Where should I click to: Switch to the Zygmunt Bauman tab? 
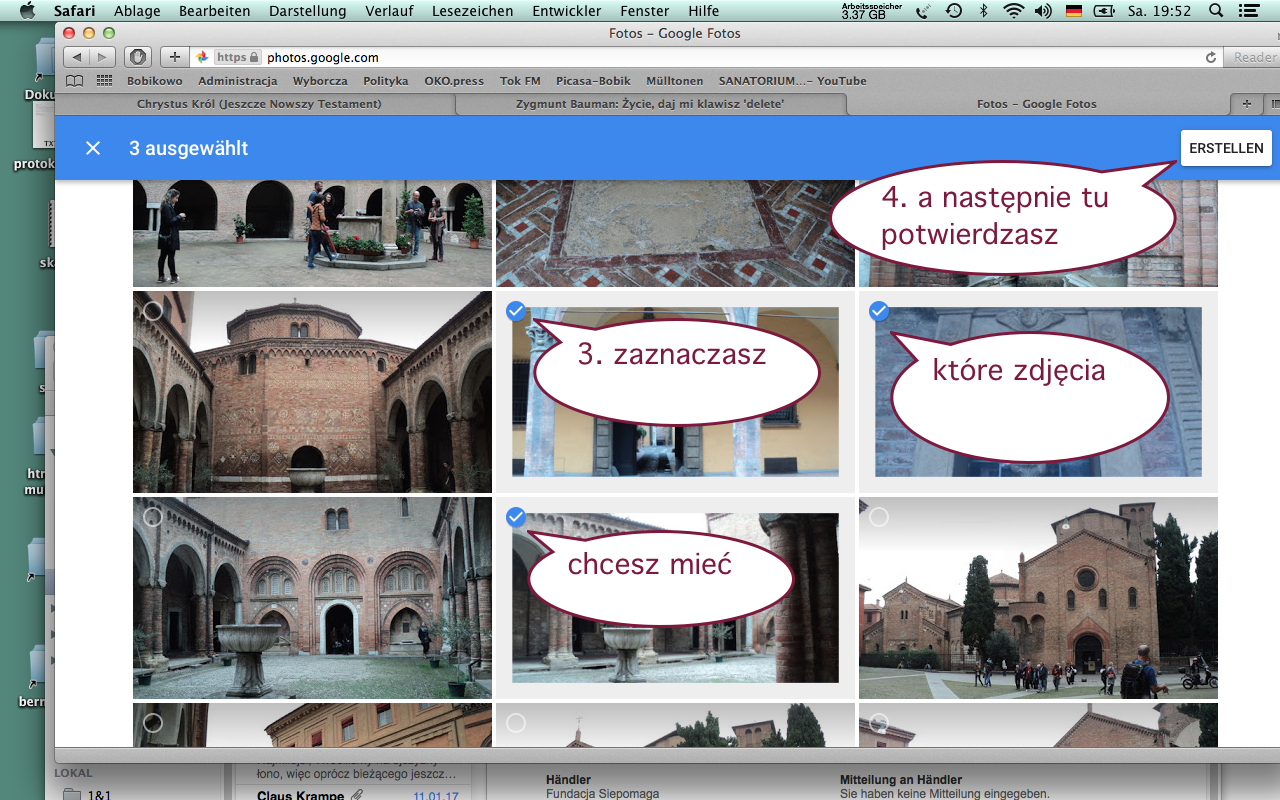click(x=650, y=104)
